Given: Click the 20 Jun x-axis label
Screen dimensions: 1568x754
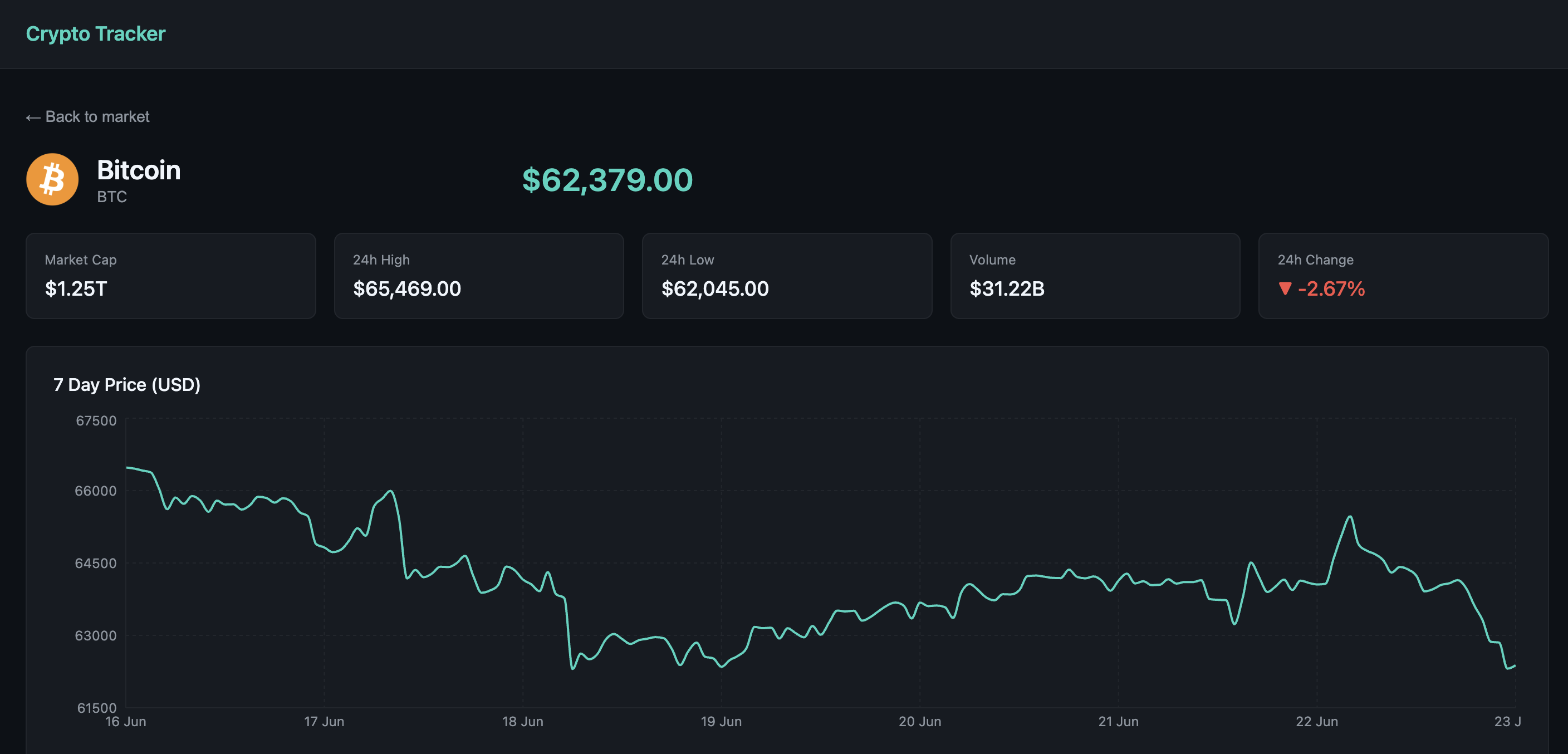Looking at the screenshot, I should [x=920, y=721].
